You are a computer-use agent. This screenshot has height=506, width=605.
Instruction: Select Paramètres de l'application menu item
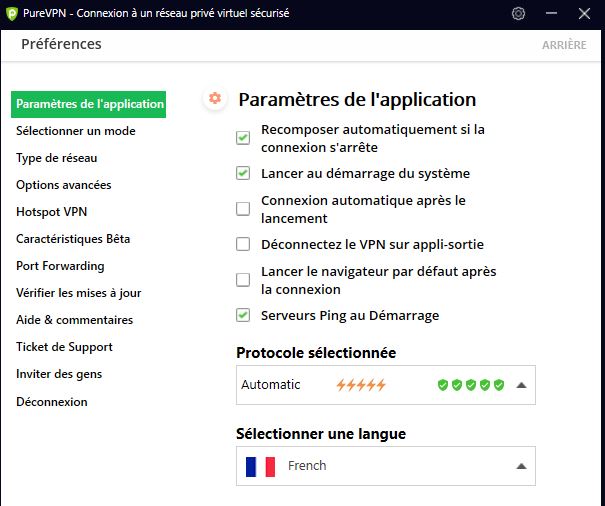[x=88, y=104]
